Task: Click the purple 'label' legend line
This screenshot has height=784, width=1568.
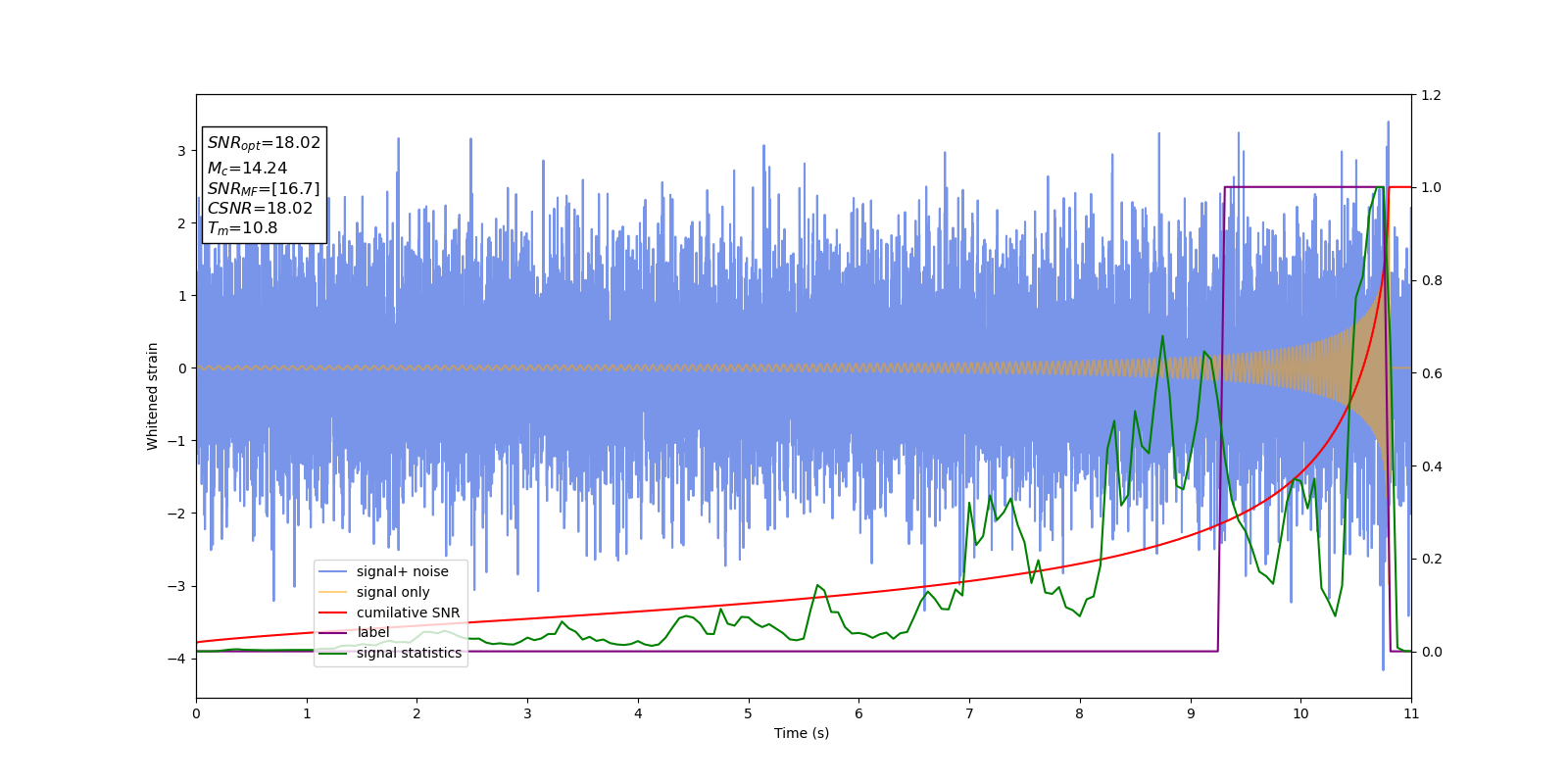Action: (333, 633)
